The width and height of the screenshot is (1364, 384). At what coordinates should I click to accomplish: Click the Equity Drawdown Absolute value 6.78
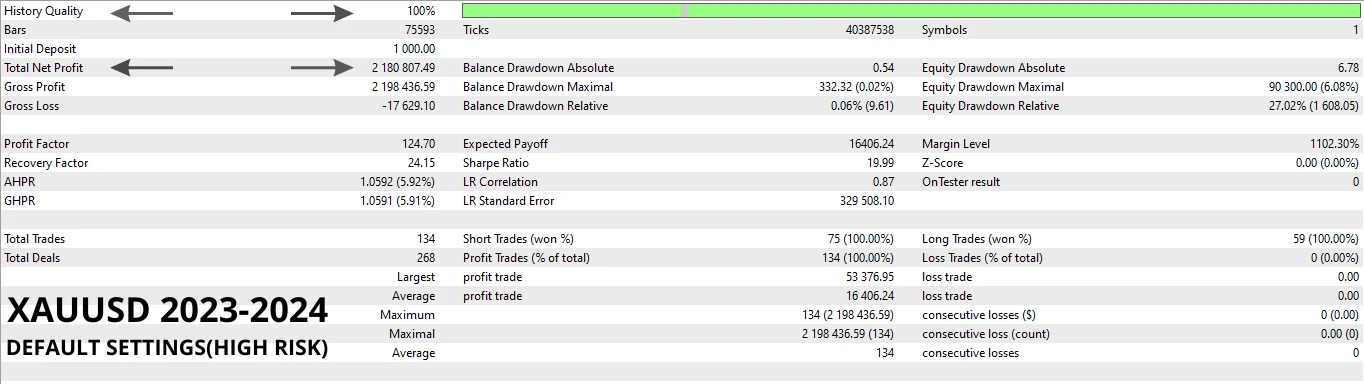coord(1348,68)
